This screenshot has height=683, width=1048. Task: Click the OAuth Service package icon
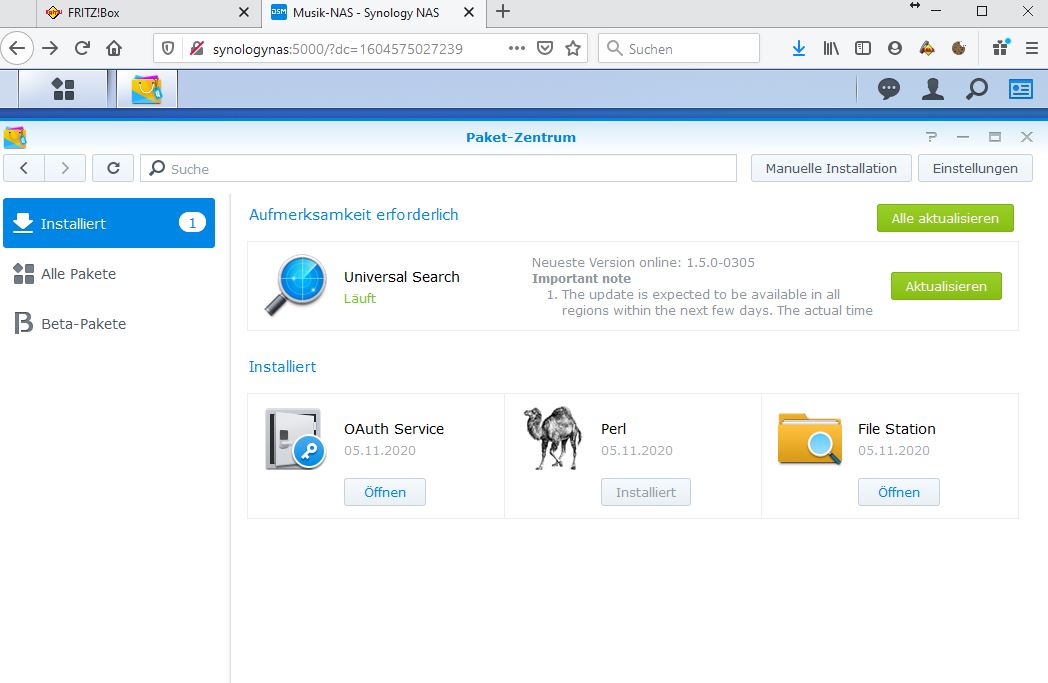(x=295, y=439)
